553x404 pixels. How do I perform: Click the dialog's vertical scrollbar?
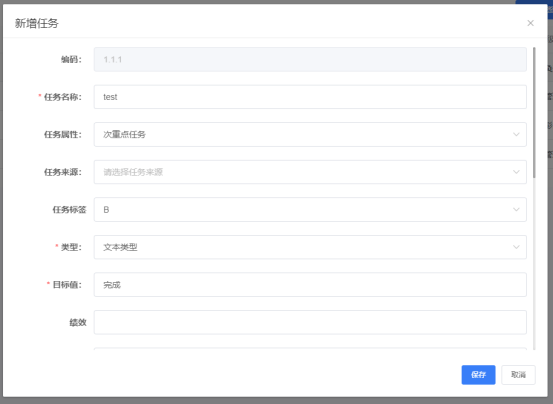pos(534,113)
